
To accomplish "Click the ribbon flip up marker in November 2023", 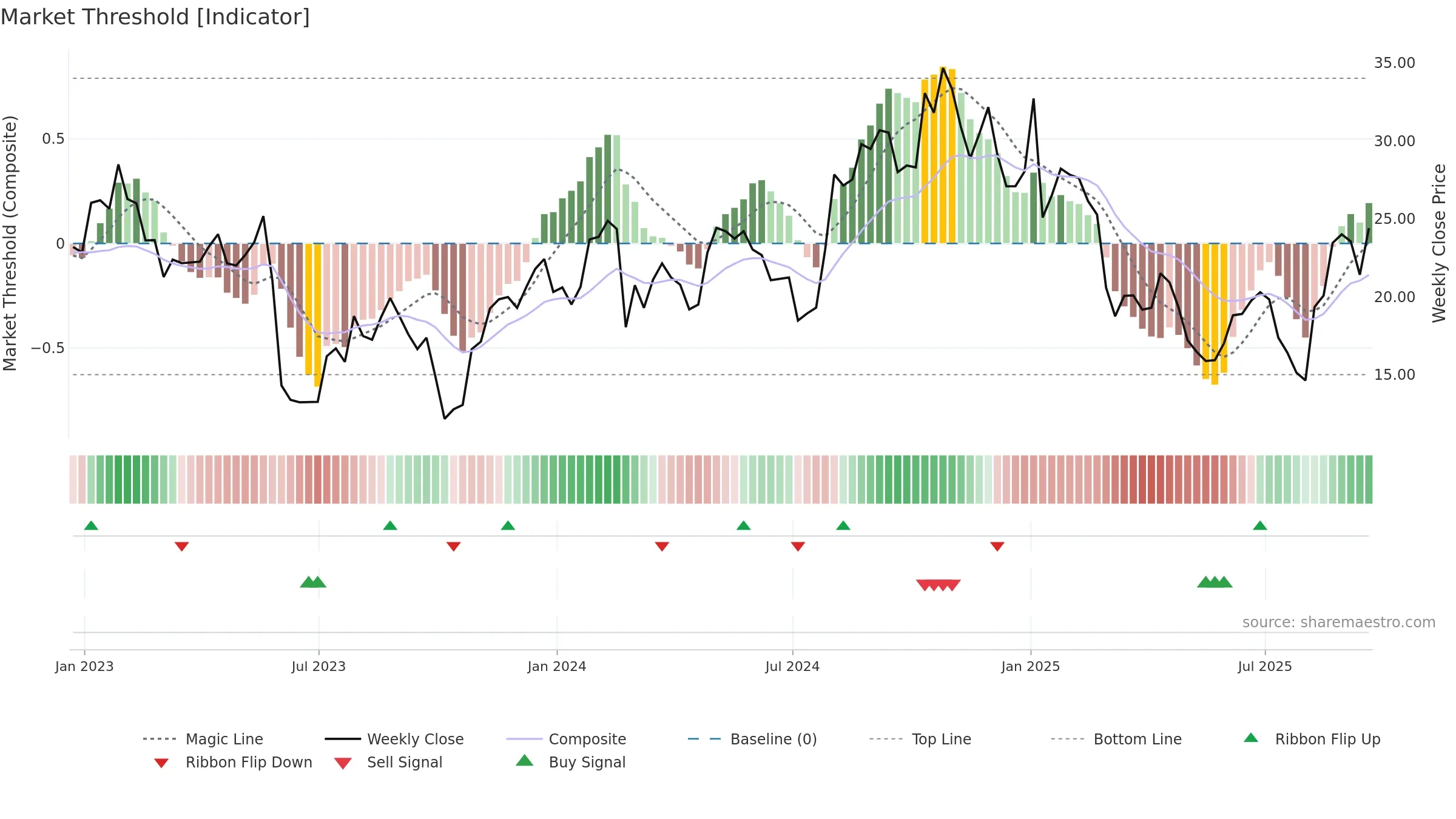I will pos(508,525).
